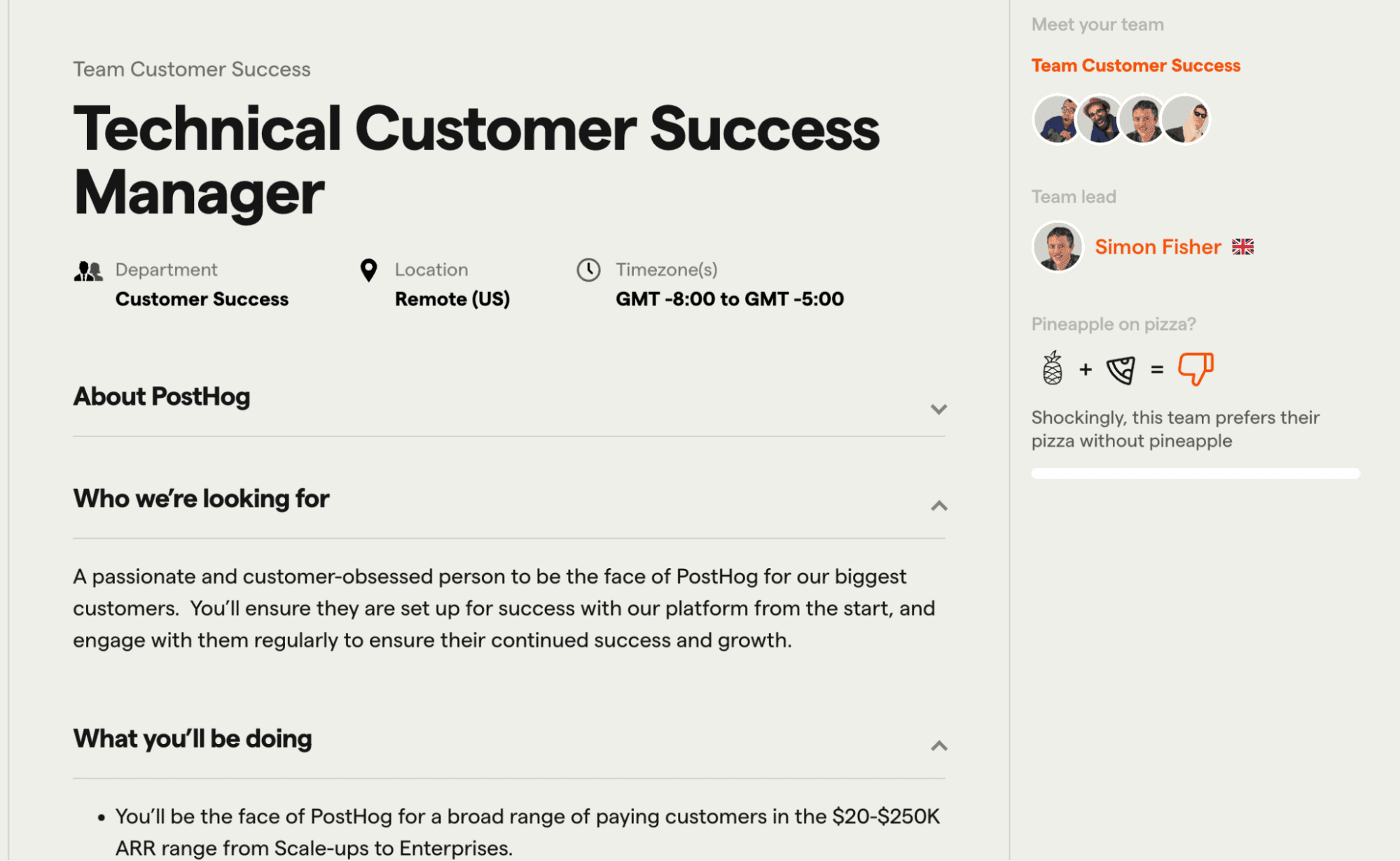This screenshot has width=1400, height=861.
Task: Click the Department people icon
Action: (x=88, y=271)
